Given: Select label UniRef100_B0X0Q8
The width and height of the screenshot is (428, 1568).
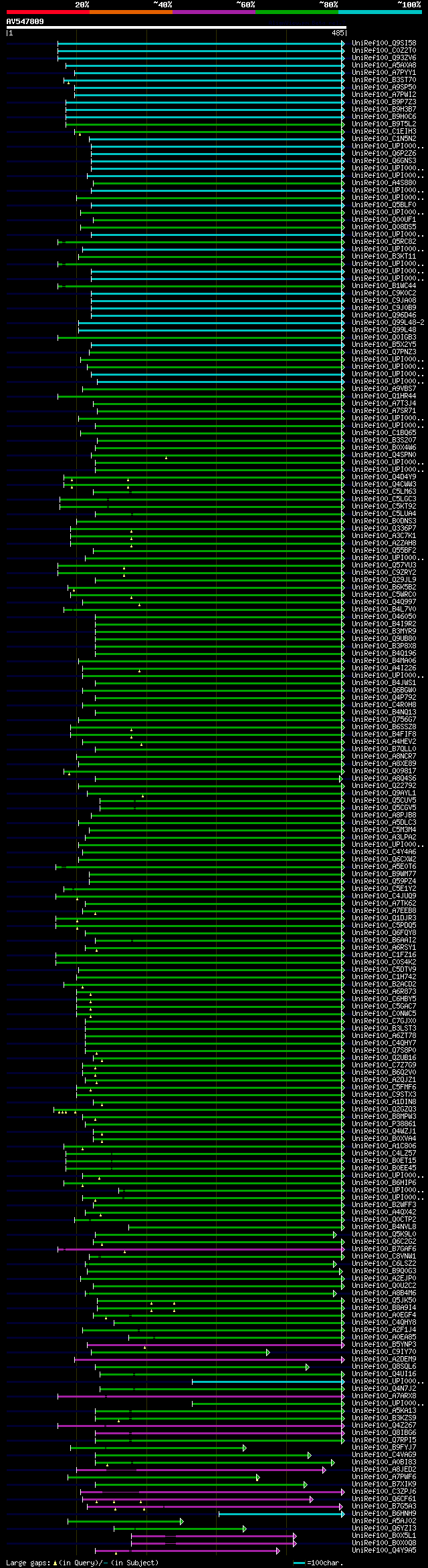Looking at the screenshot, I should coord(384,1543).
